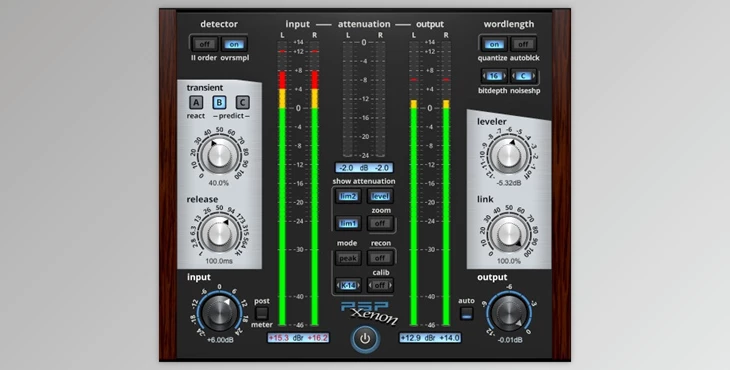The image size is (730, 370).
Task: Click the leveler threshold knob
Action: pyautogui.click(x=509, y=155)
